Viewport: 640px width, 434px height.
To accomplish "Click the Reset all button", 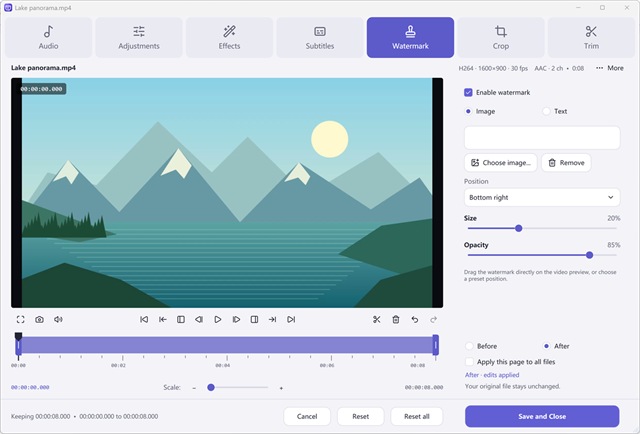I will (x=417, y=416).
